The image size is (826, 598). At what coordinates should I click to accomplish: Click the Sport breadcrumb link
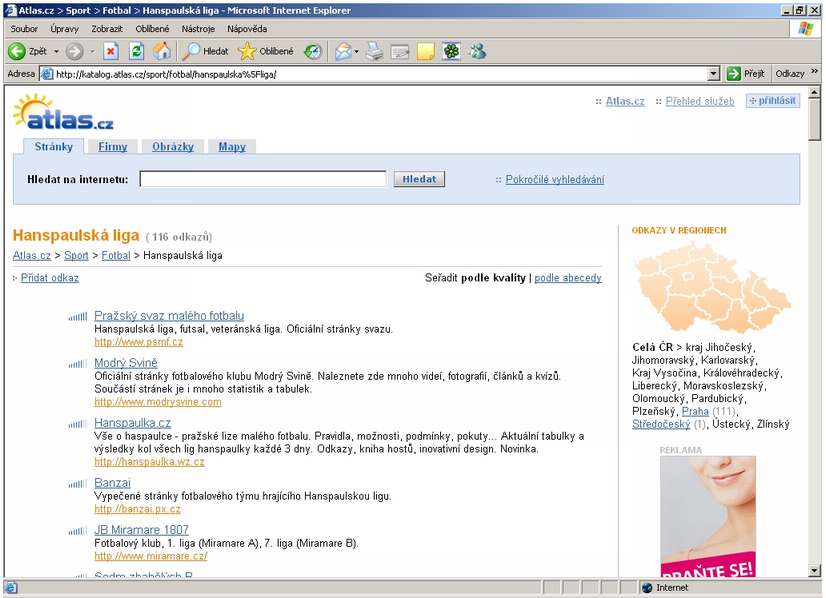pos(76,256)
